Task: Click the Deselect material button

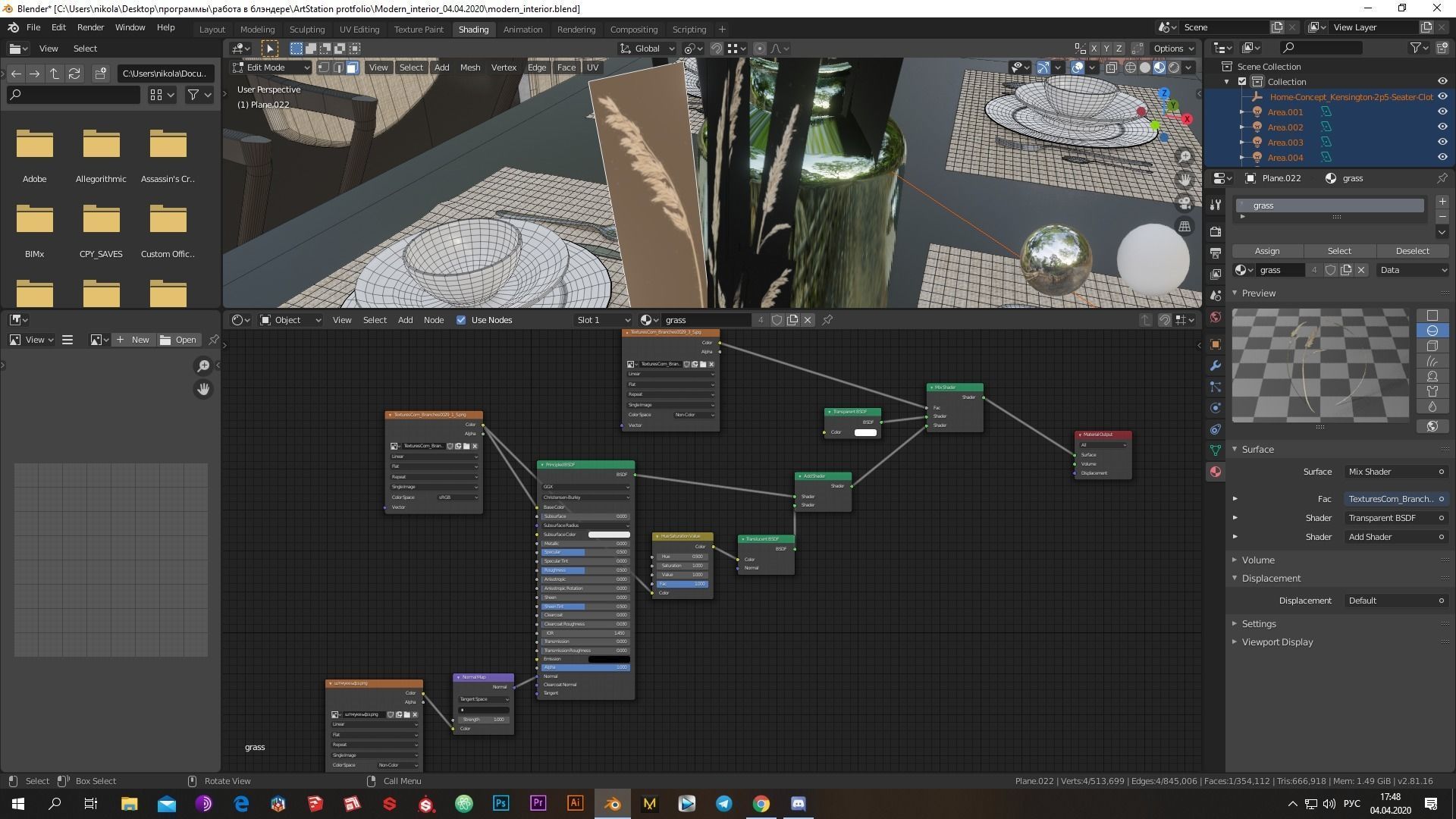Action: [x=1412, y=251]
